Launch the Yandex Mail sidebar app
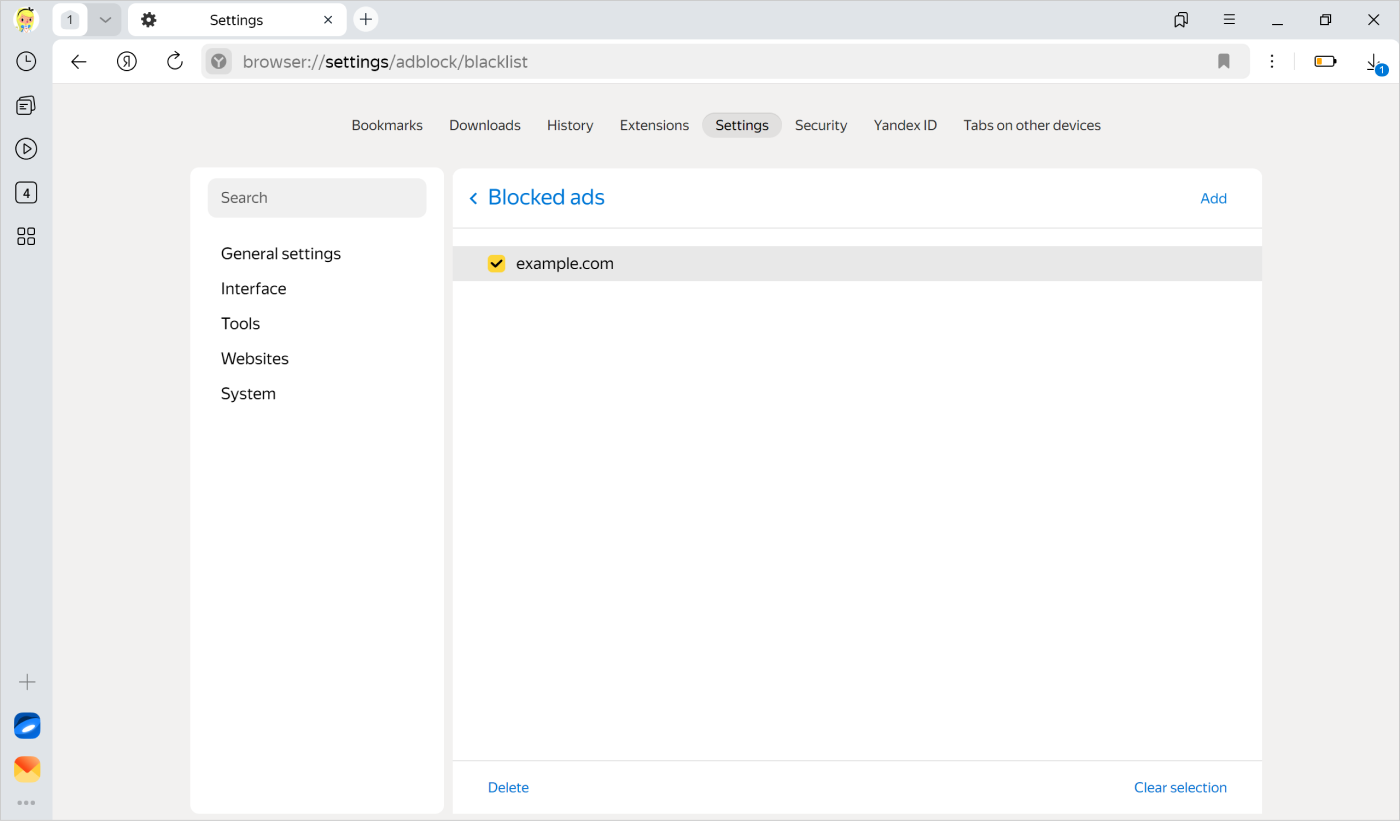The image size is (1400, 821). [27, 768]
